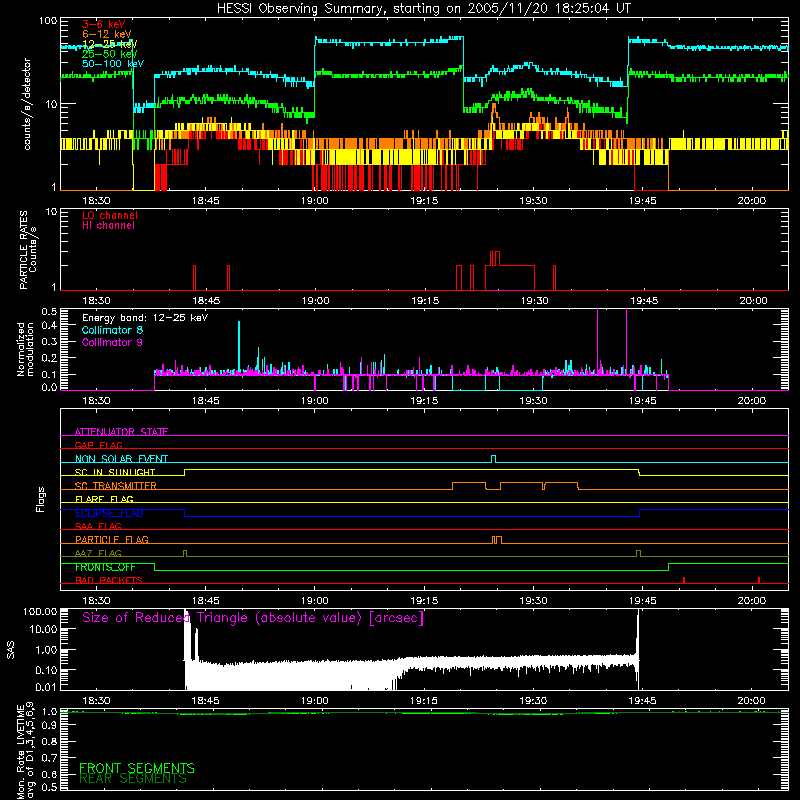Click the cyan Collimator 8 spike near 18:49
This screenshot has width=800, height=800.
239,347
